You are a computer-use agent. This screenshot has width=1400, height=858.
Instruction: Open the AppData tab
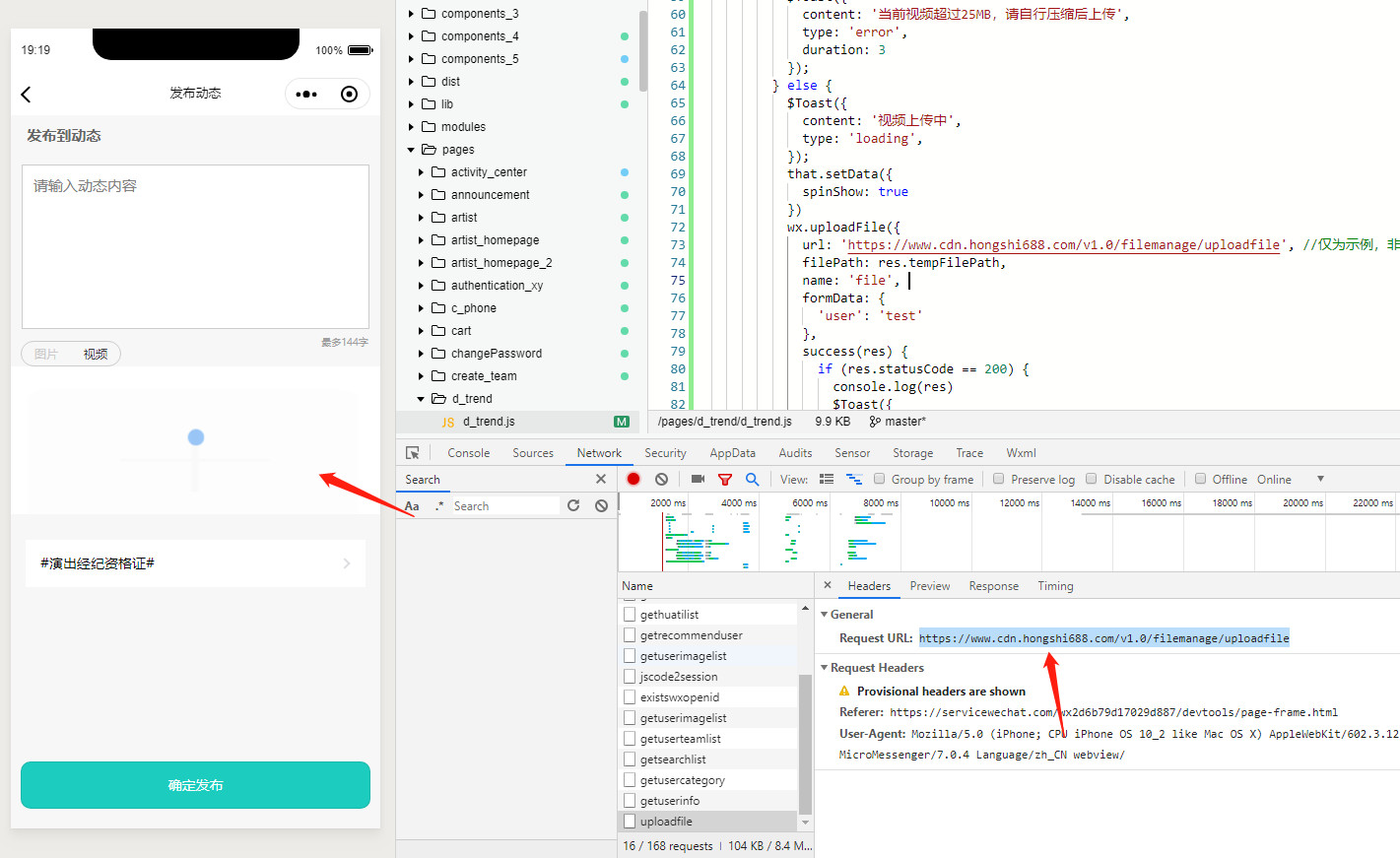coord(732,453)
